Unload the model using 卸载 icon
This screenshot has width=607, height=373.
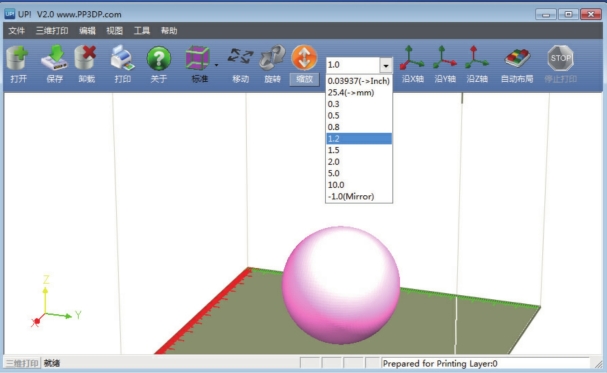click(86, 58)
